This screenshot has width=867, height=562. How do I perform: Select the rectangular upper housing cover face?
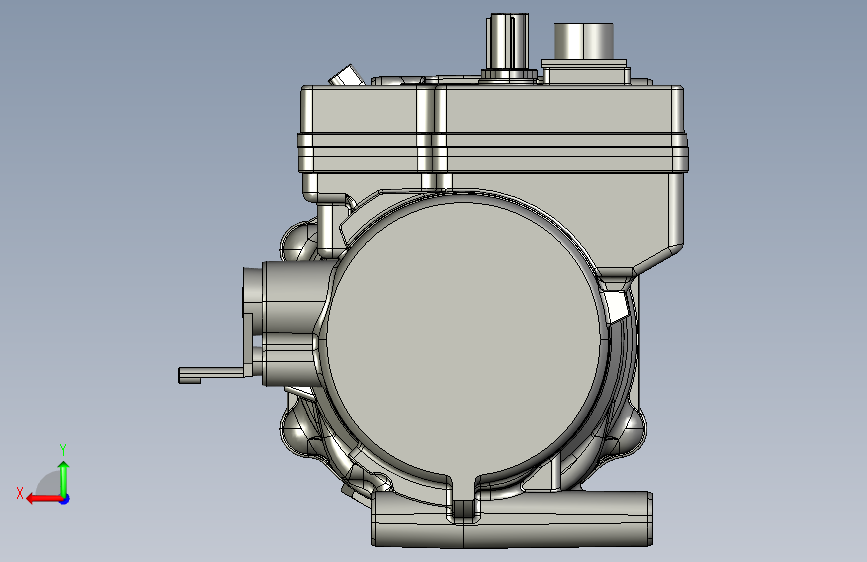point(558,110)
